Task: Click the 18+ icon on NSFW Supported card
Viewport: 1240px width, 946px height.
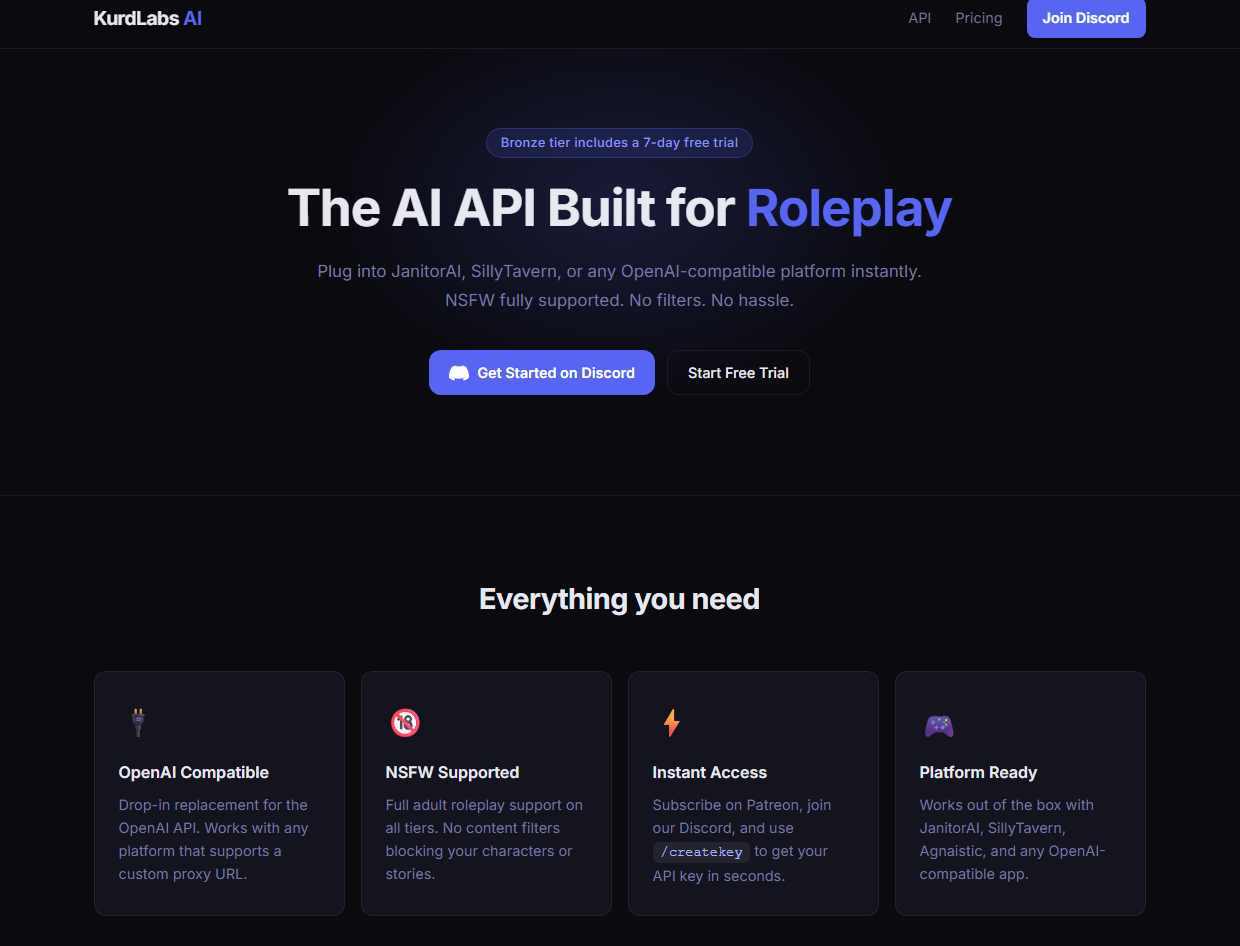Action: 405,722
